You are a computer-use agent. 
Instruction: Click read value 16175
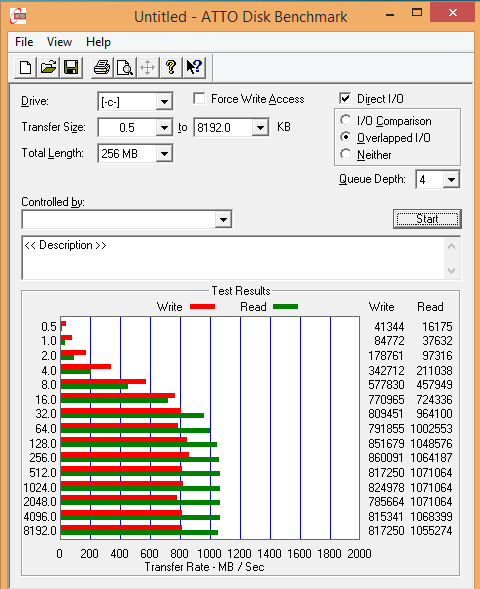pyautogui.click(x=437, y=326)
